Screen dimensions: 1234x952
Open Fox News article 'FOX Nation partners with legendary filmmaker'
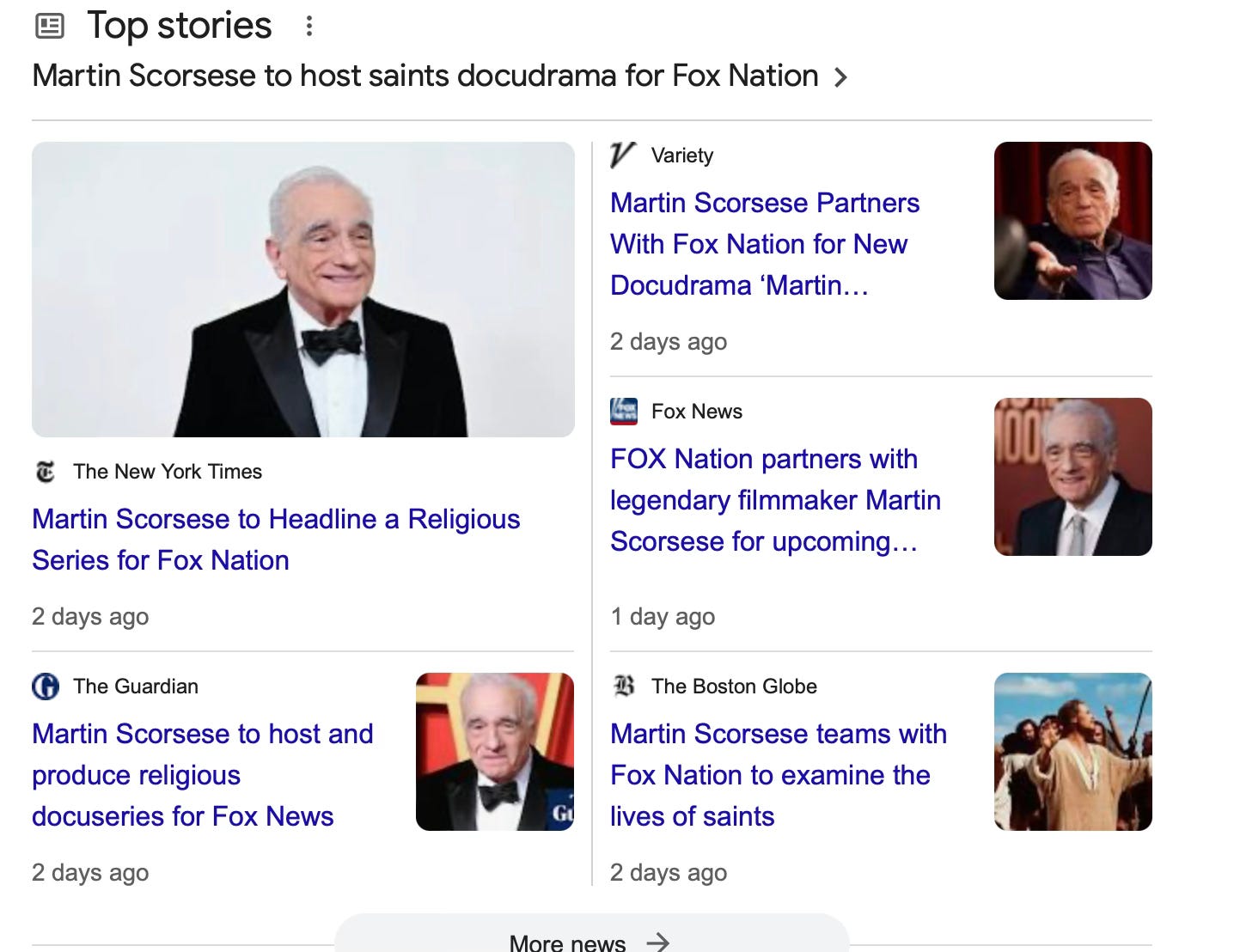(x=775, y=500)
